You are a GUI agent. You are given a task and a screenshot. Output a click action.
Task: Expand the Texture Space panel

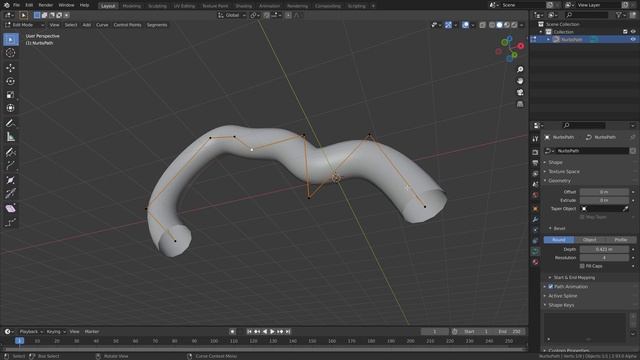(x=564, y=171)
